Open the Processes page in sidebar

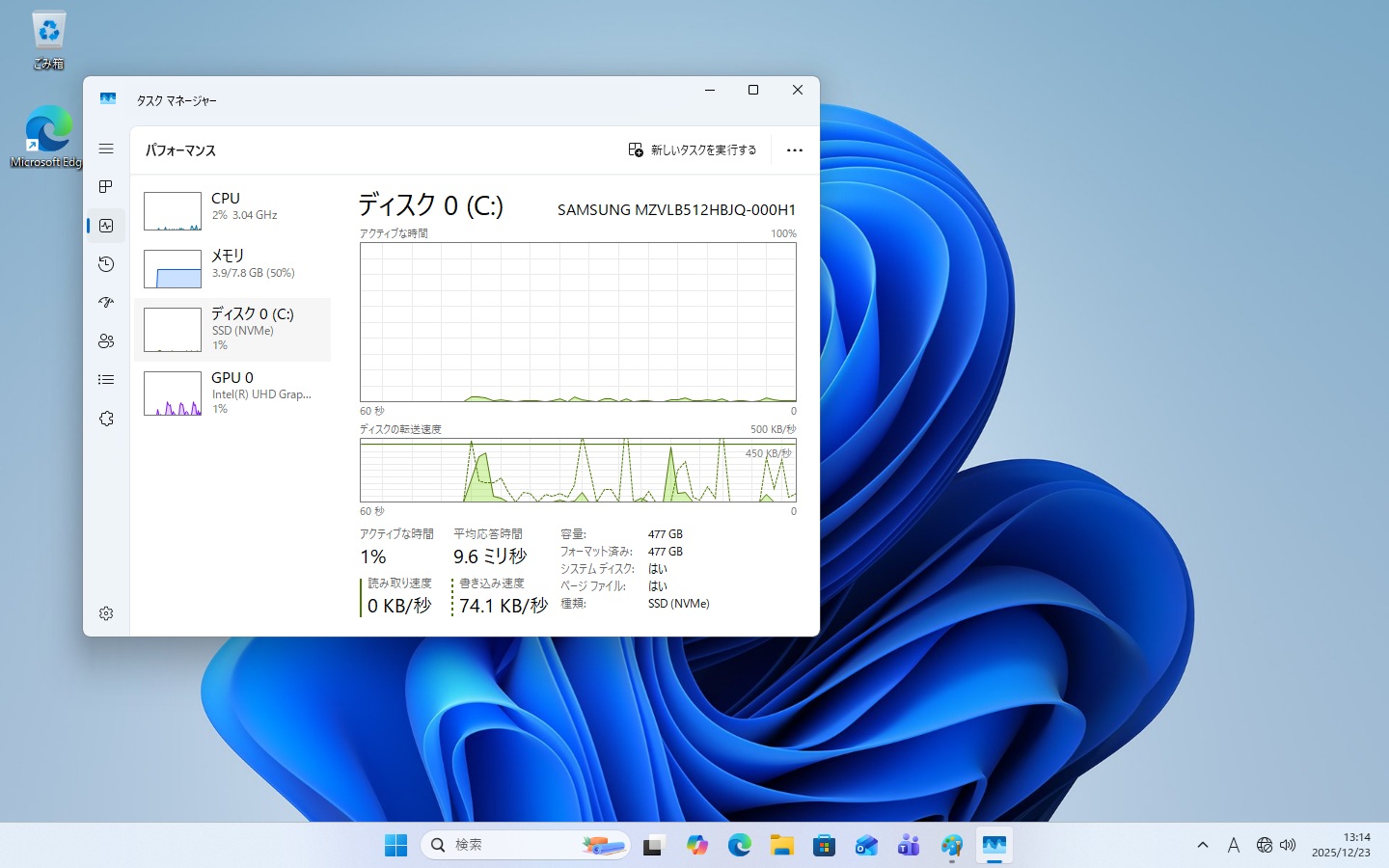pos(106,186)
